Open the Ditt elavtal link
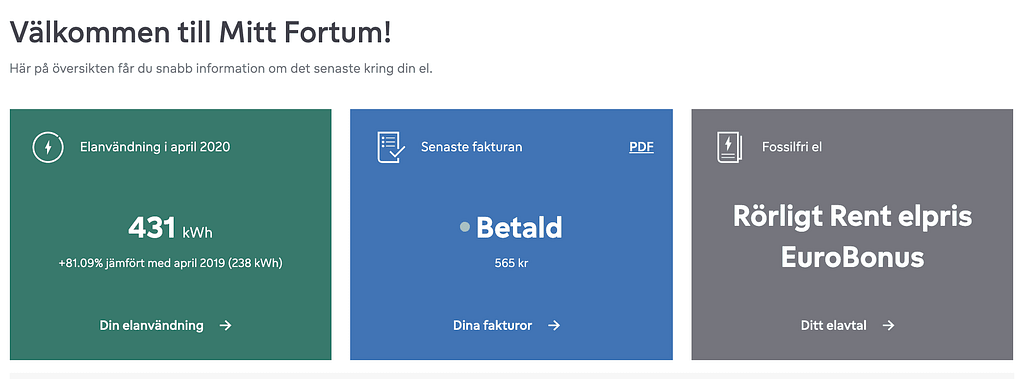Image resolution: width=1024 pixels, height=379 pixels. 833,325
